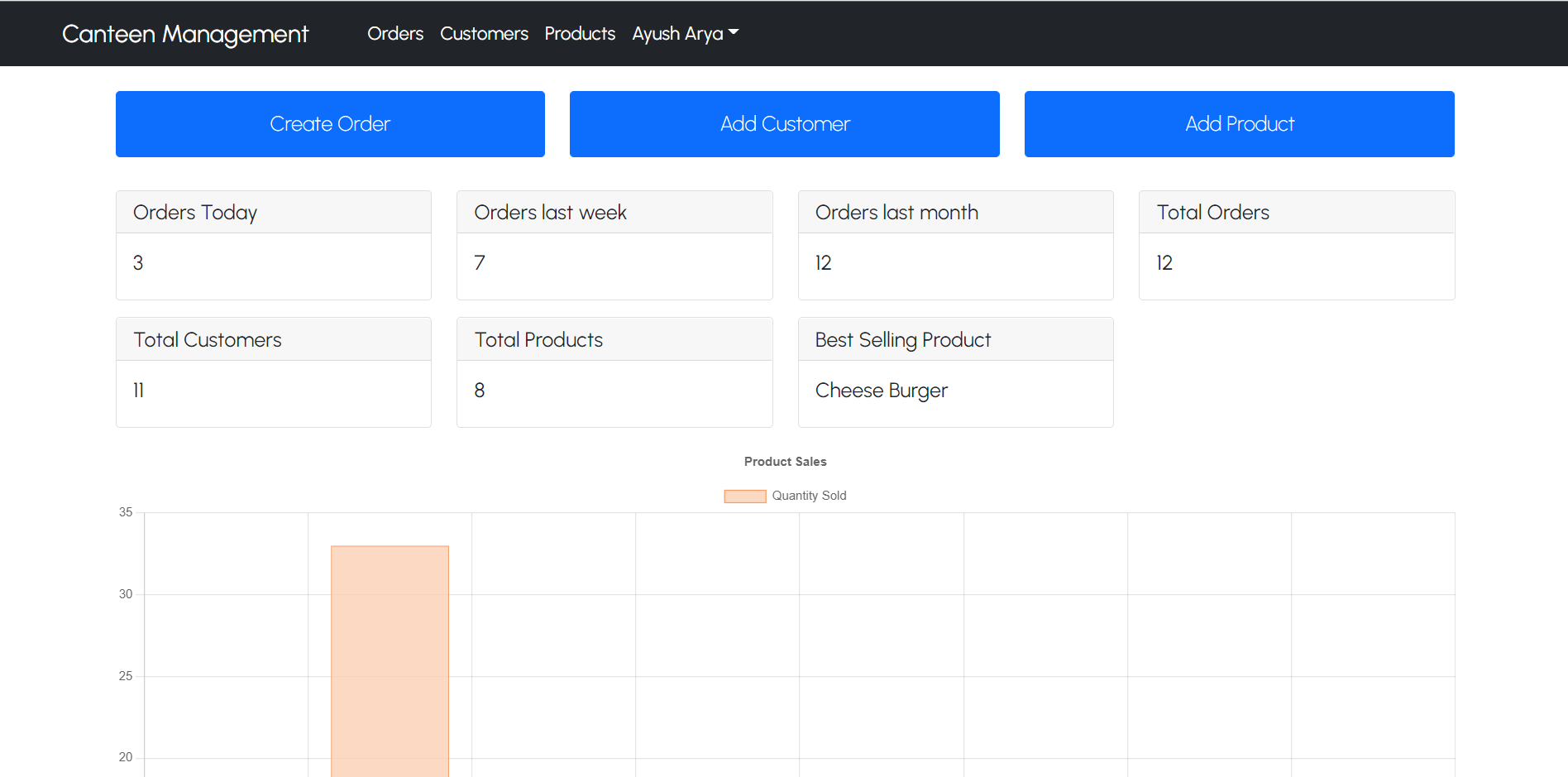The image size is (1568, 777).
Task: Open the Best Selling Product card
Action: 955,372
